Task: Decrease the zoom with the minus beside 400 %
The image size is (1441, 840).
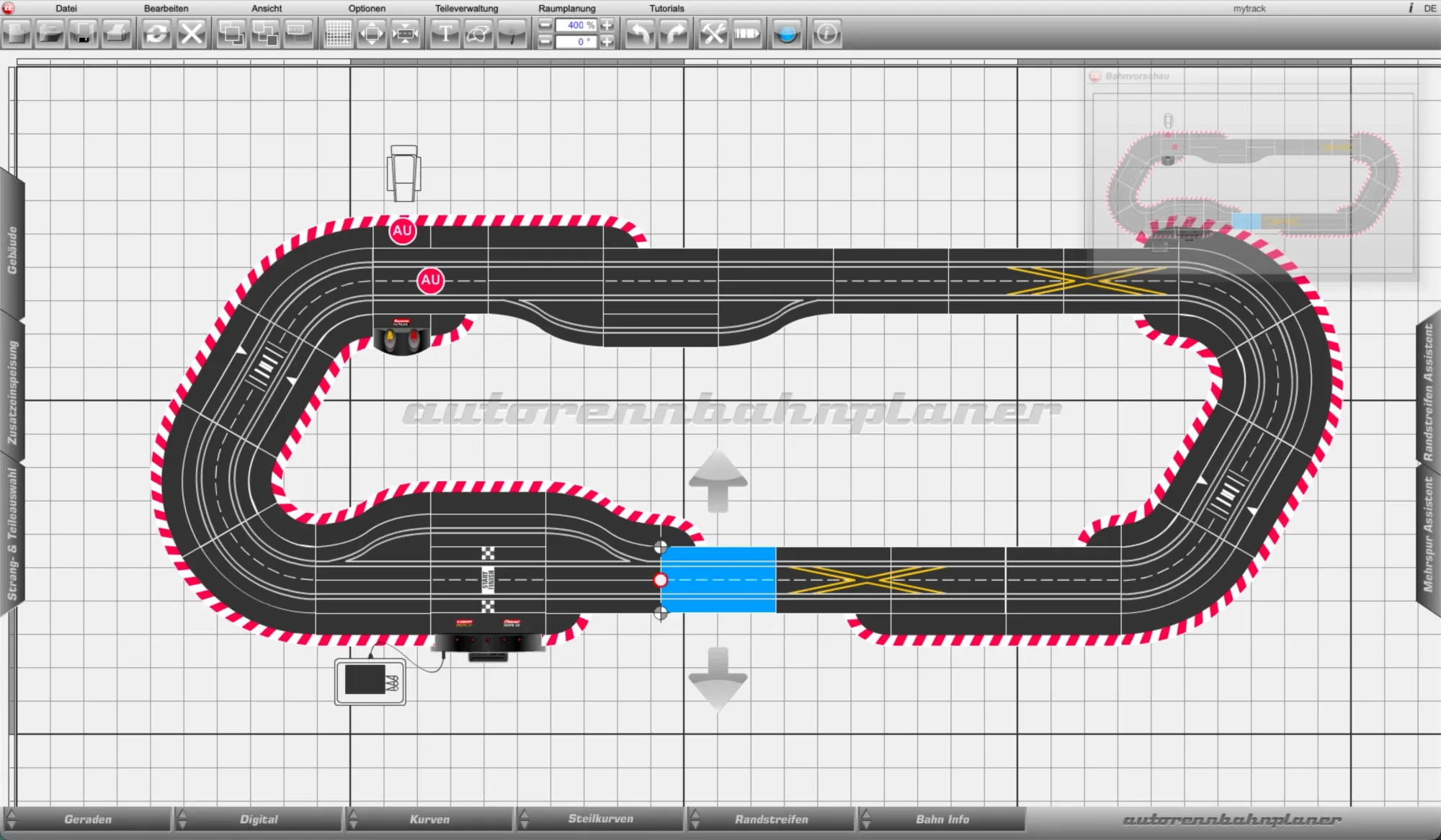Action: coord(545,25)
